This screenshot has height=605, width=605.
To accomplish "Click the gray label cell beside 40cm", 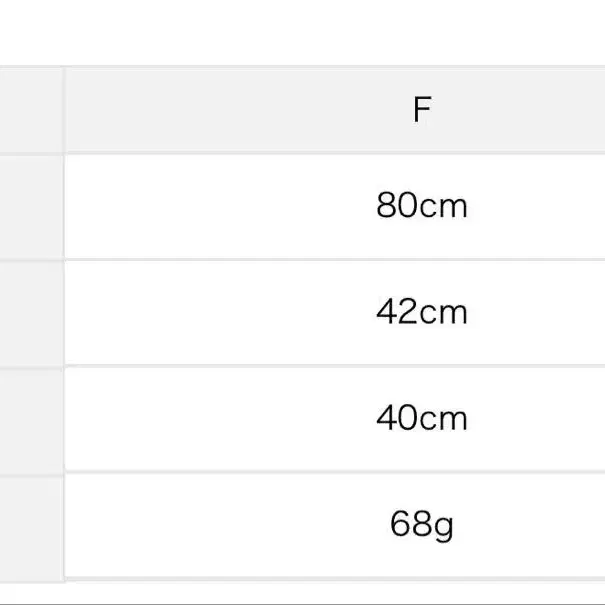I will [x=30, y=417].
